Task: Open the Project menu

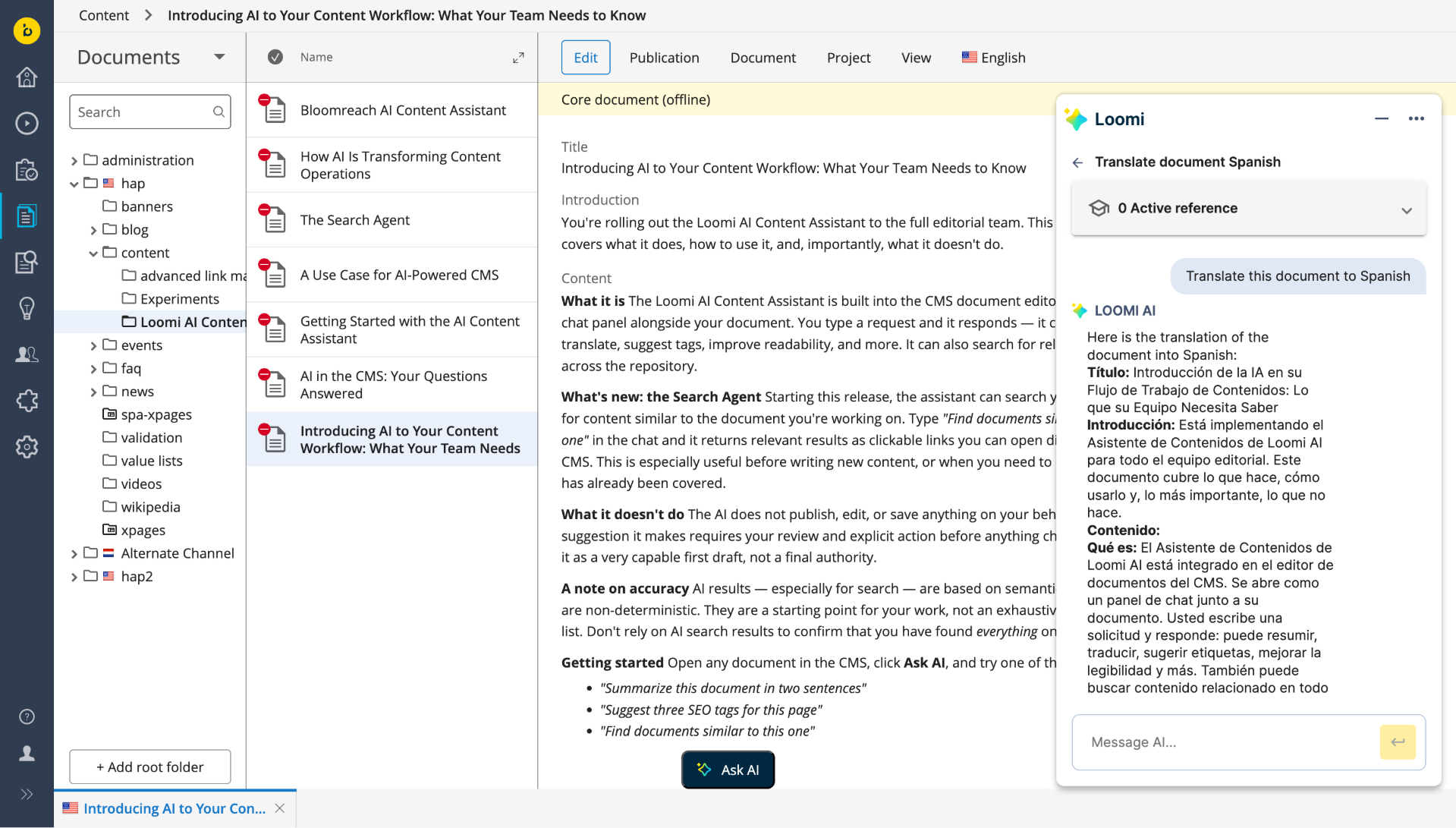Action: (848, 58)
